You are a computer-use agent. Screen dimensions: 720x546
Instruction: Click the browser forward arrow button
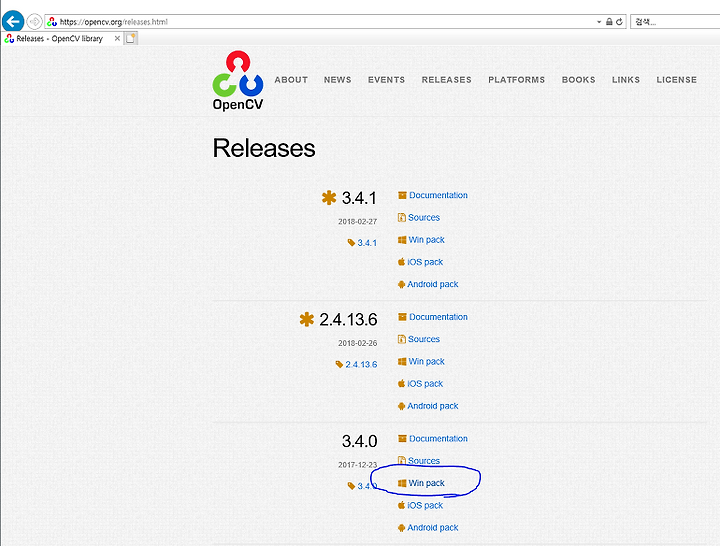34,22
